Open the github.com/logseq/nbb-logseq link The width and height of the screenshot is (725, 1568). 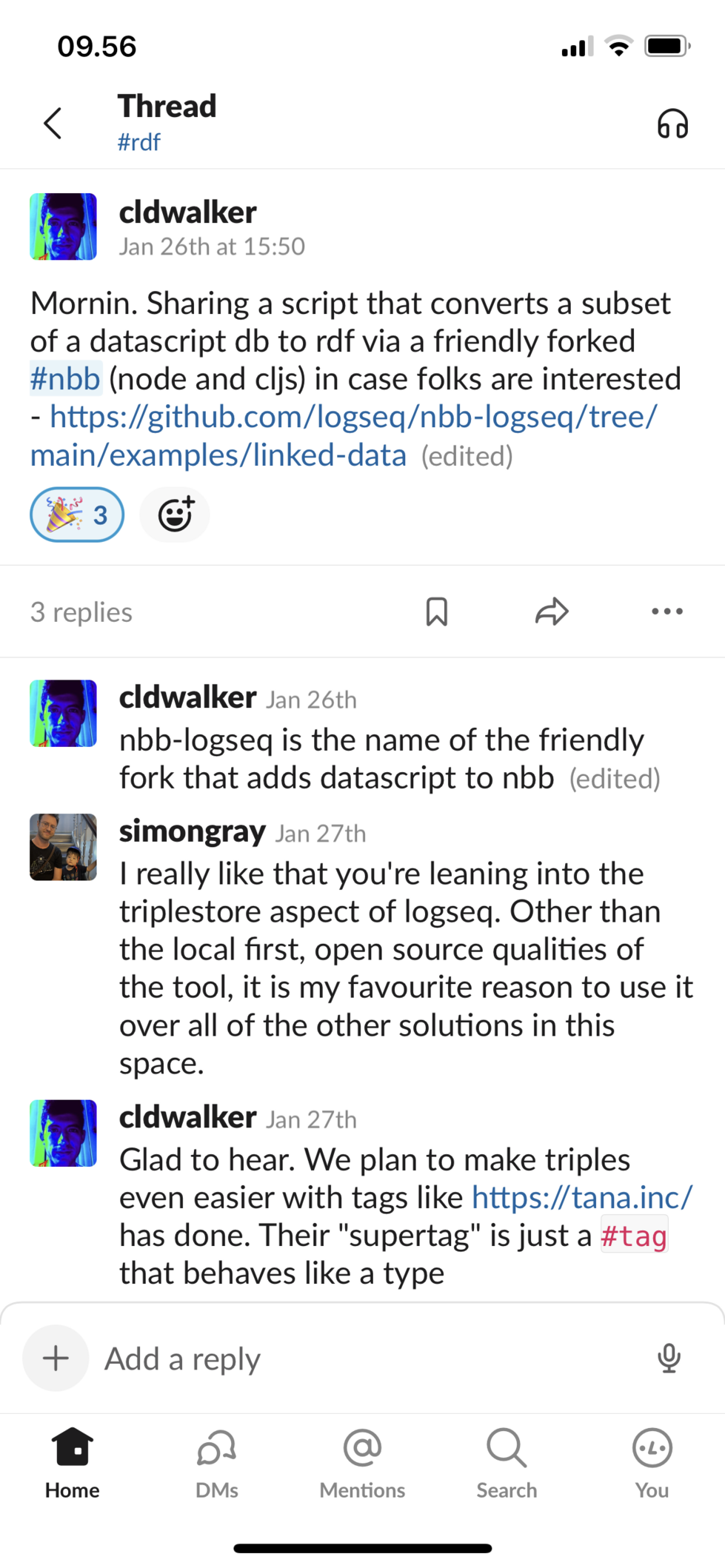[344, 436]
